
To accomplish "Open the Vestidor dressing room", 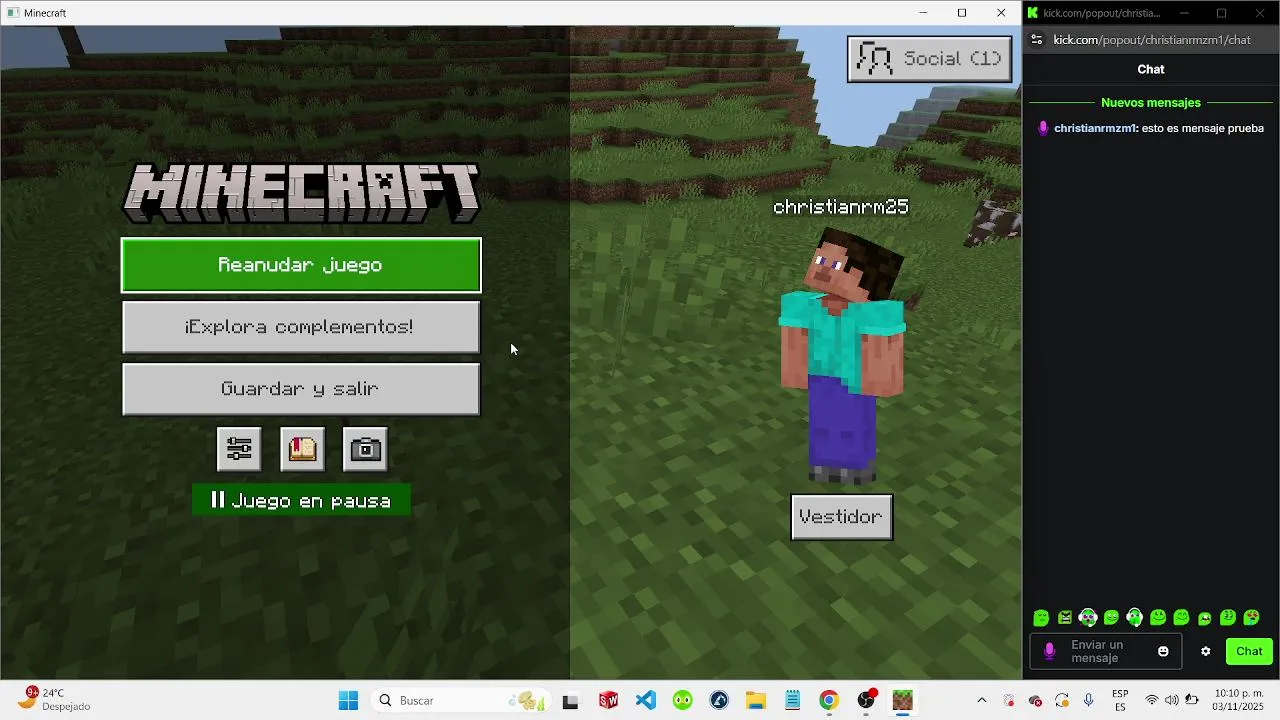I will coord(842,517).
